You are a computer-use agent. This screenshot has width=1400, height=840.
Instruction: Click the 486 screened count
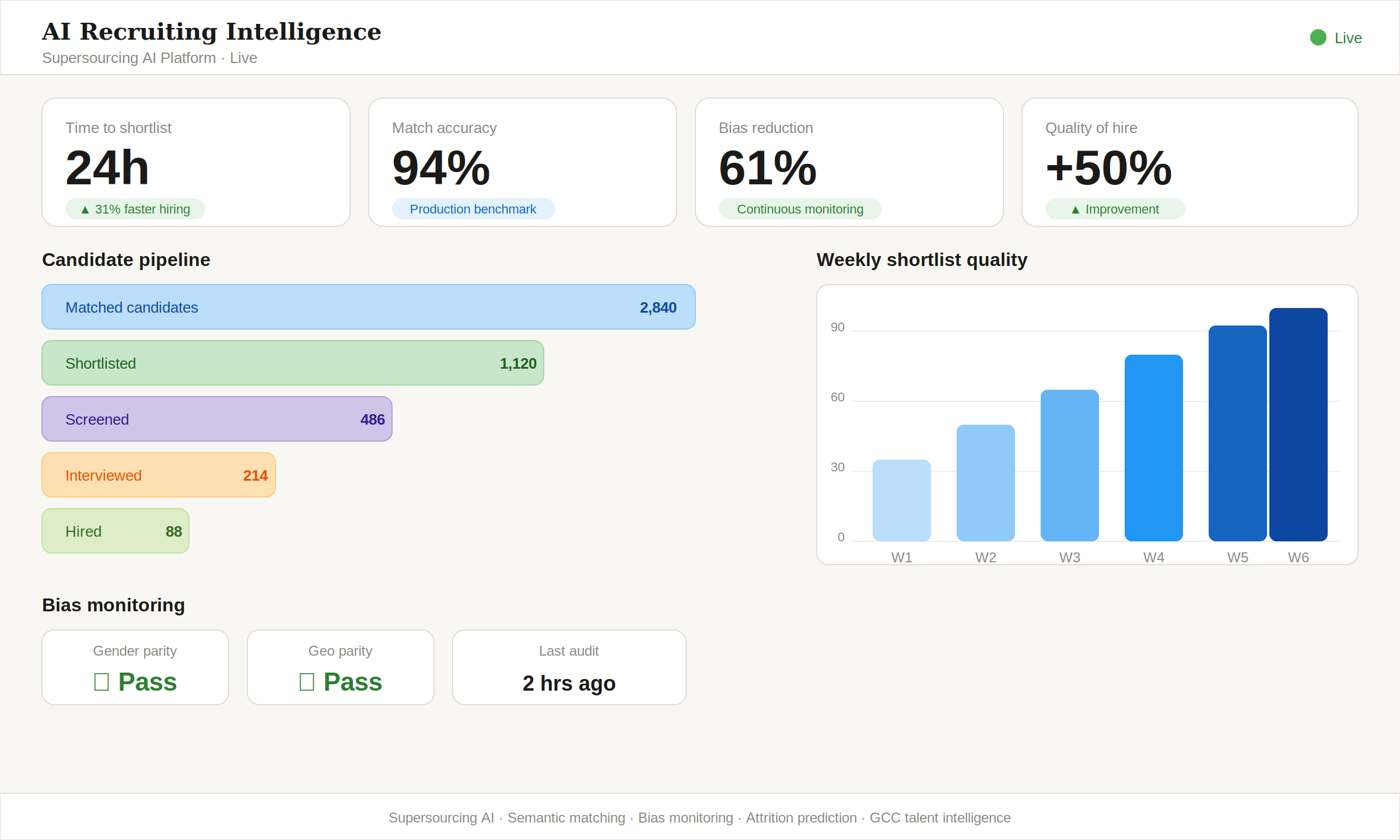pyautogui.click(x=373, y=419)
